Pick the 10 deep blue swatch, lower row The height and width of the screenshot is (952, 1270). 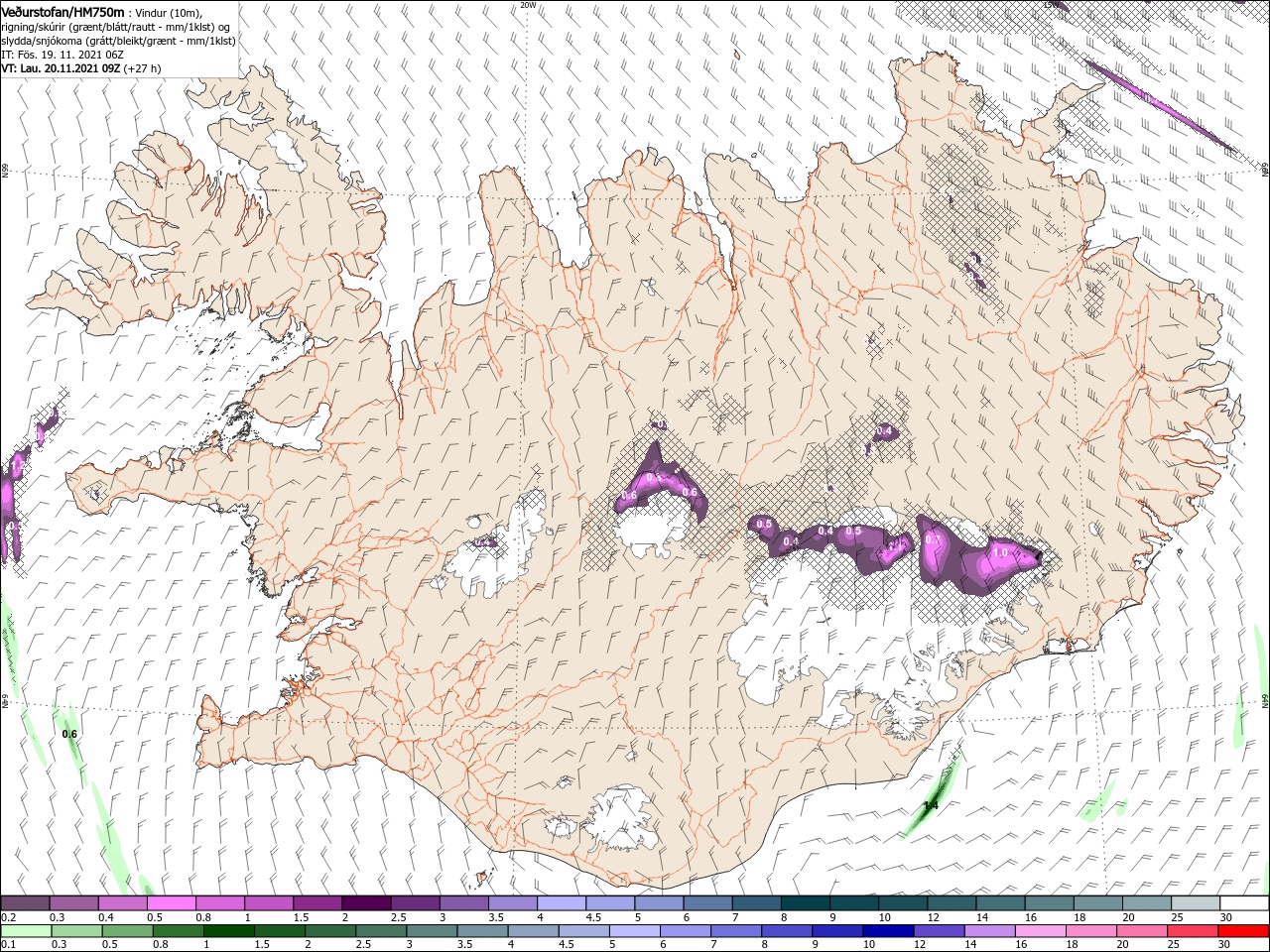point(887,931)
